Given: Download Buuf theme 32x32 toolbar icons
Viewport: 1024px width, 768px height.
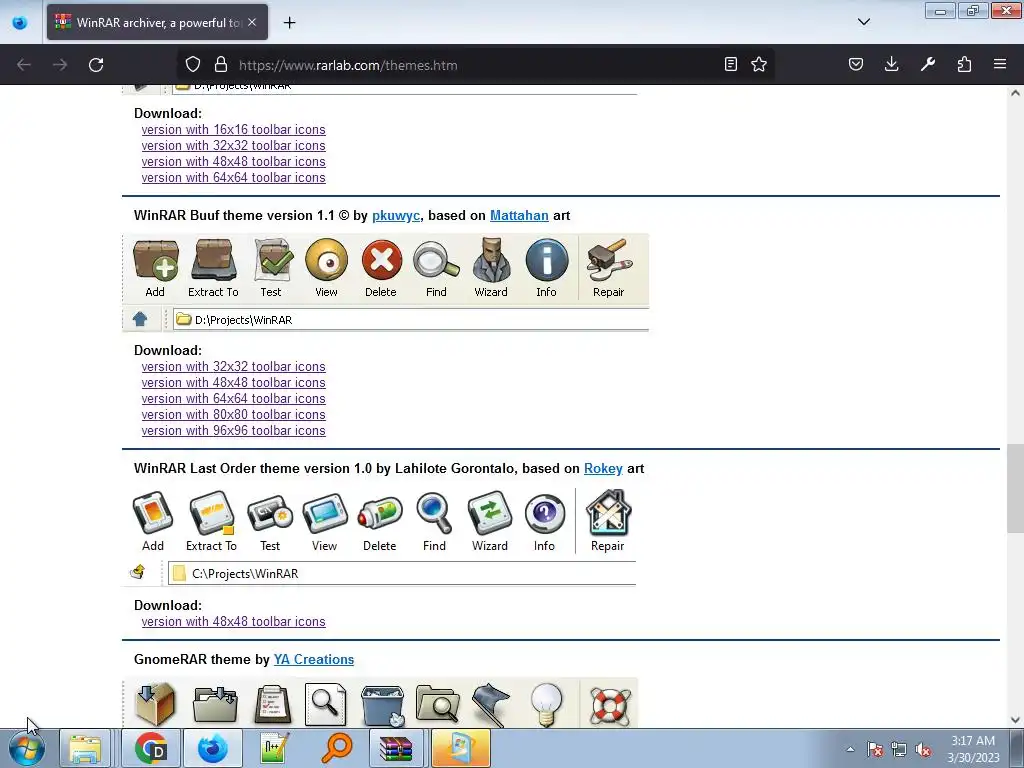Looking at the screenshot, I should coord(233,366).
